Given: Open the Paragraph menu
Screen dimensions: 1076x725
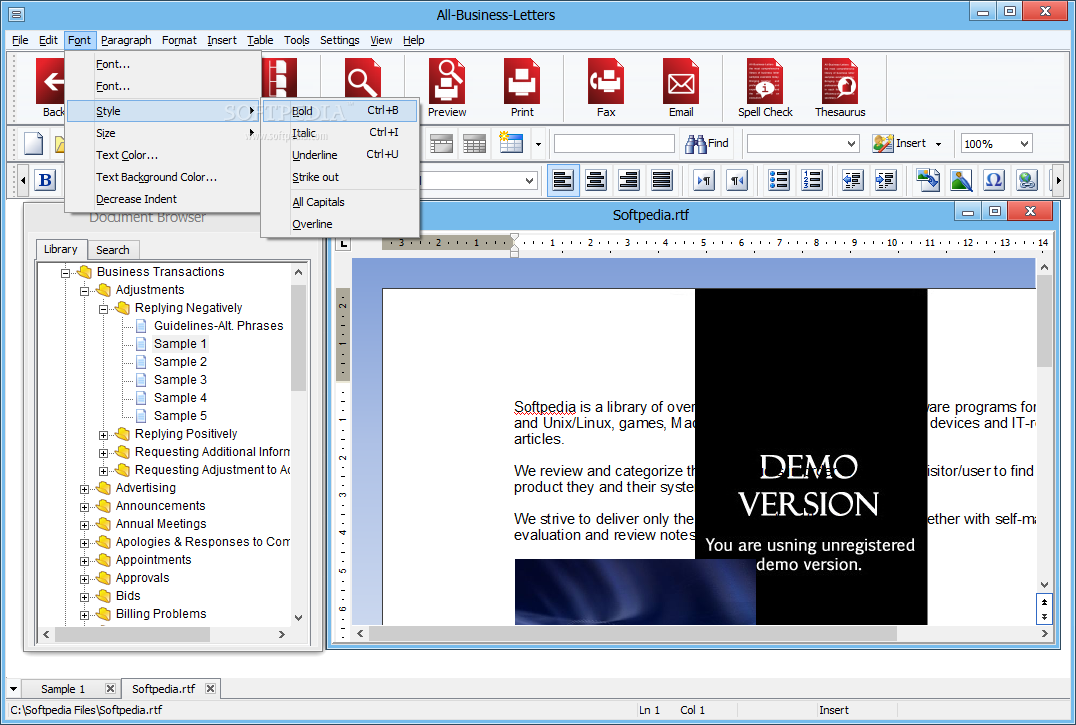Looking at the screenshot, I should 126,40.
